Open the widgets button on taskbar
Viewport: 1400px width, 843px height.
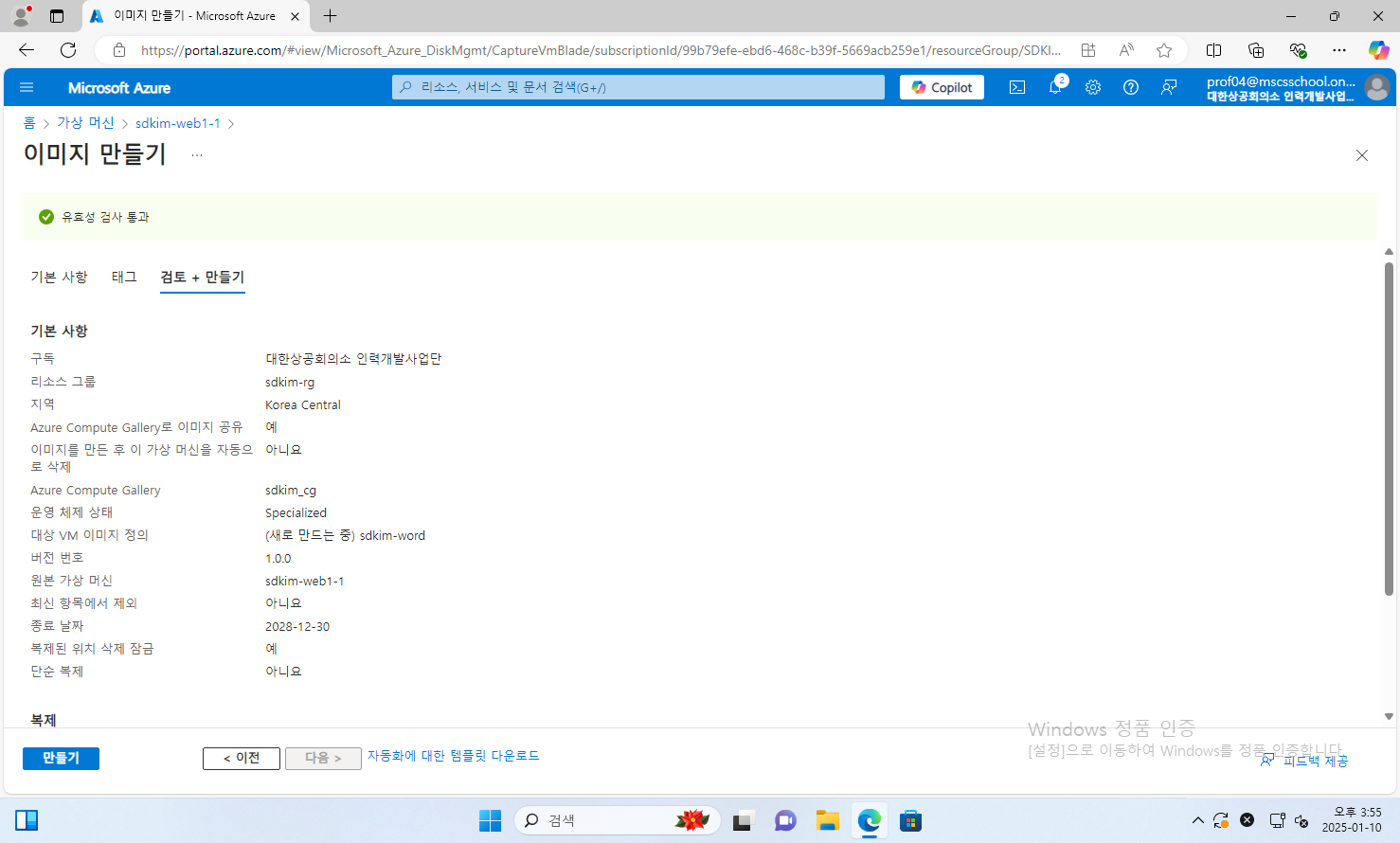pyautogui.click(x=27, y=820)
